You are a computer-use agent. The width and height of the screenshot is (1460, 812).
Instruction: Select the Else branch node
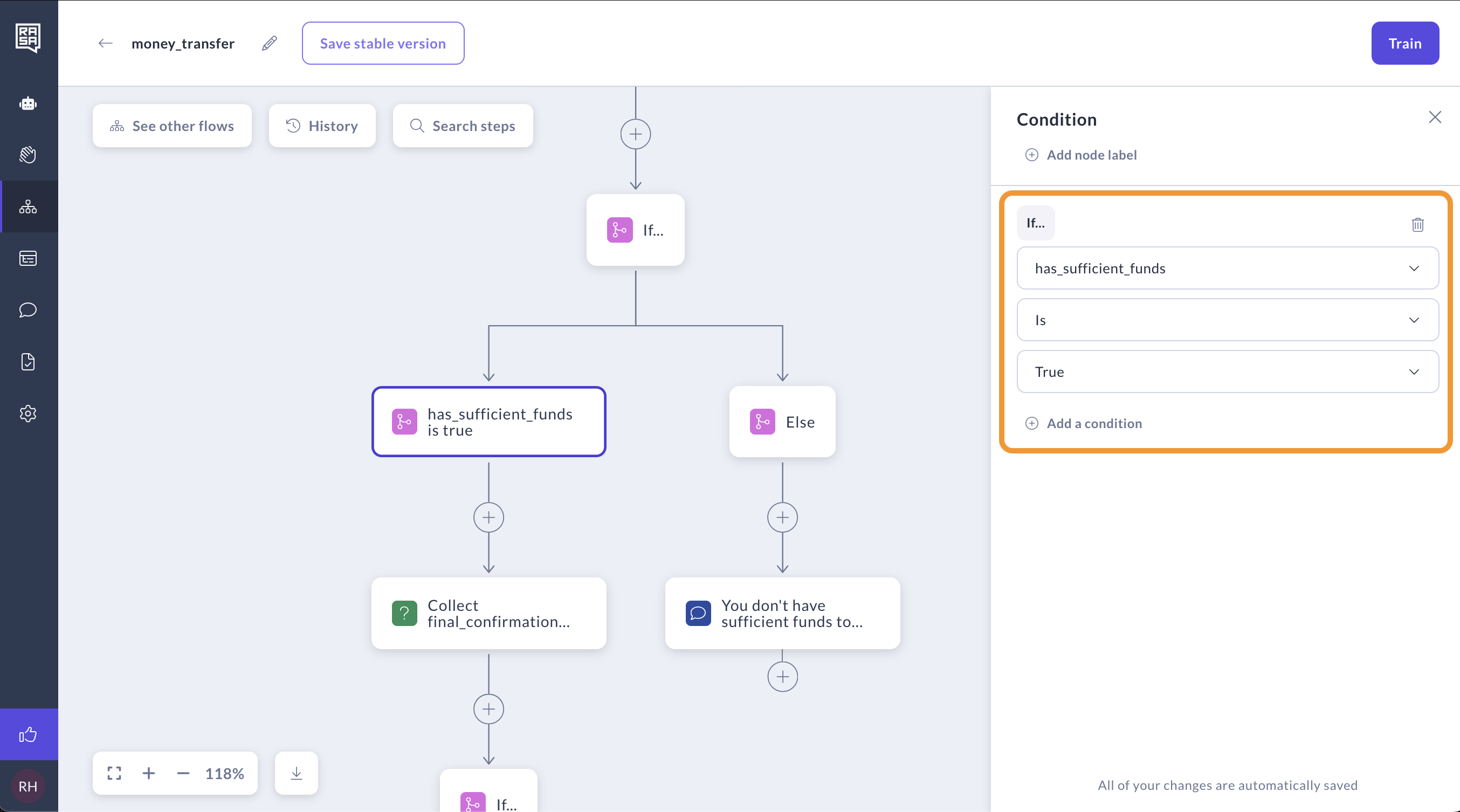pos(782,422)
